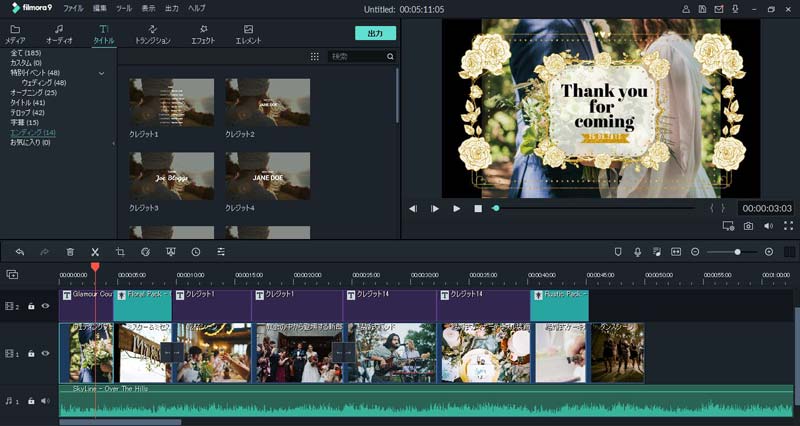Click the red playhead marker on timeline

point(95,267)
